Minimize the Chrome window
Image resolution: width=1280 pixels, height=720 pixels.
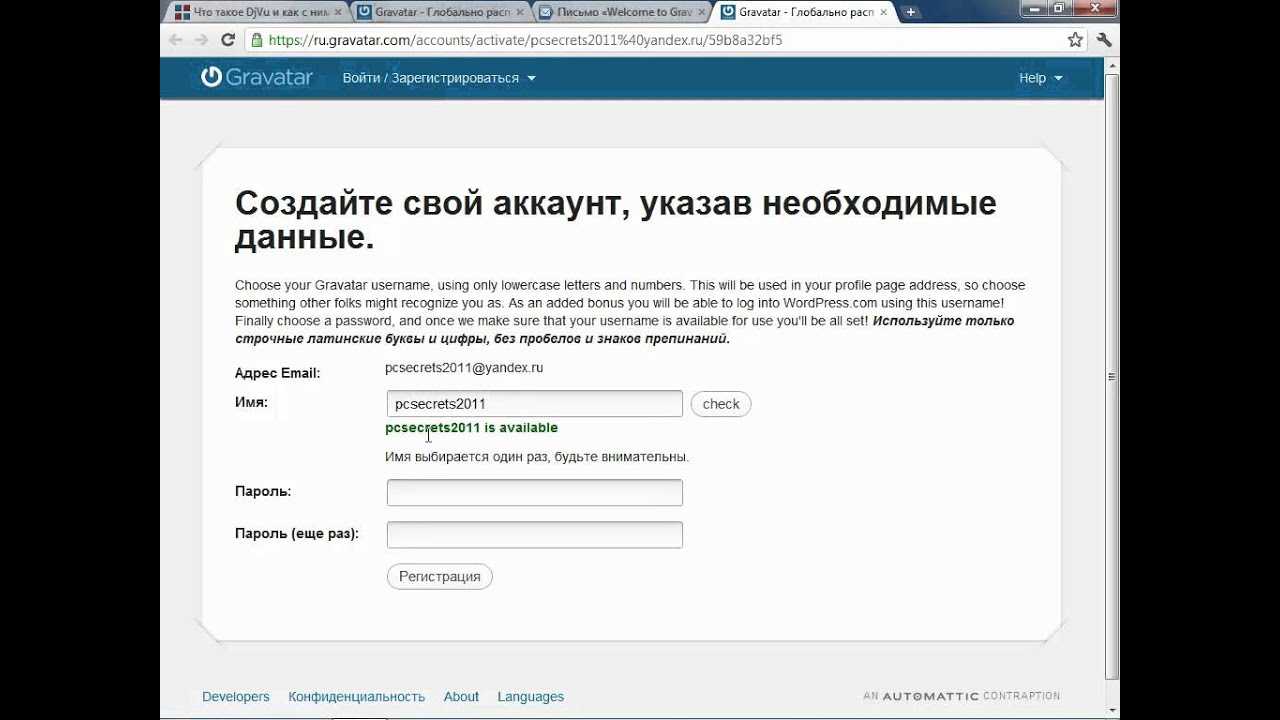(x=1035, y=8)
